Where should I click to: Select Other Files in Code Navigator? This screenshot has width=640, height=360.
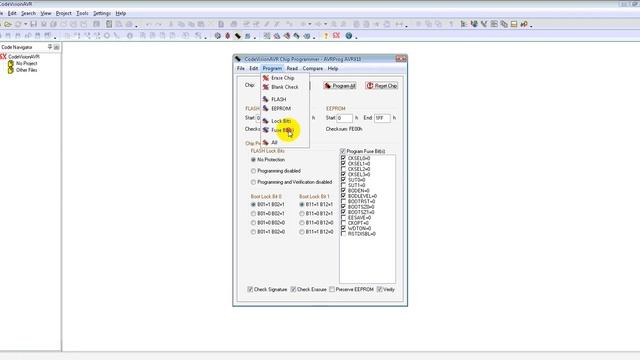pyautogui.click(x=27, y=70)
